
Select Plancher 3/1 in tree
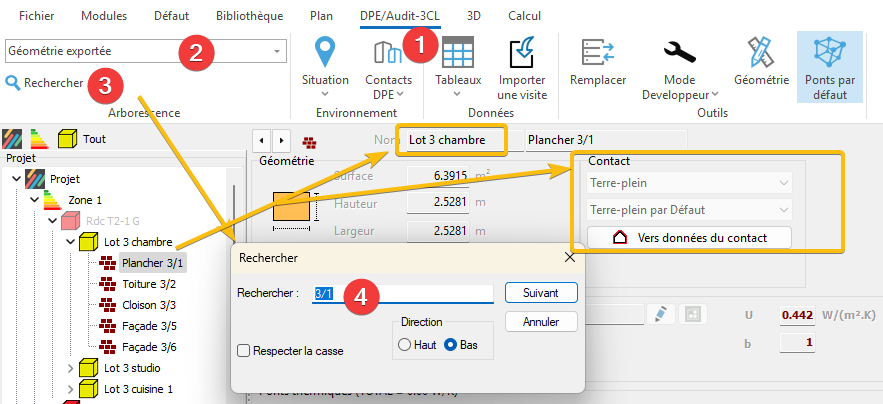(x=152, y=263)
